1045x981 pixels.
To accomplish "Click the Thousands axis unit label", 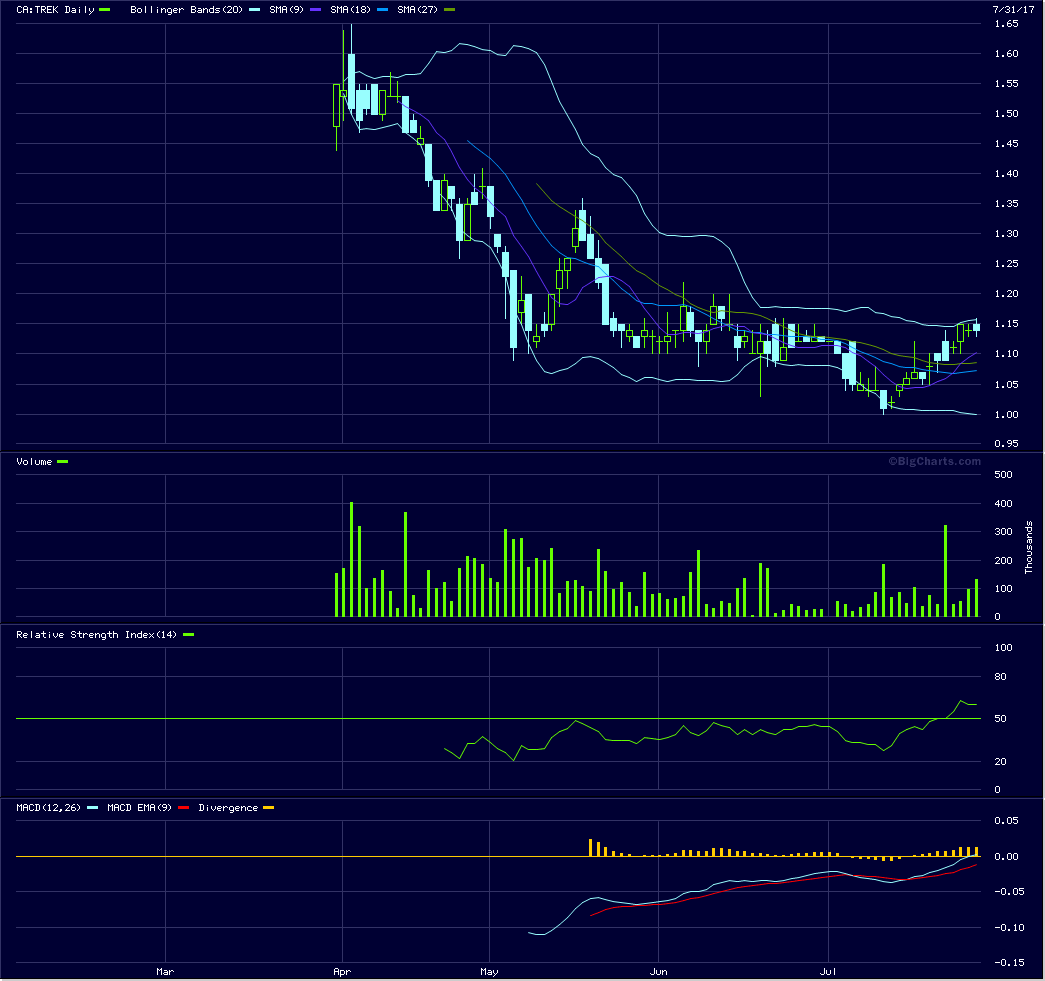I will click(x=1028, y=547).
